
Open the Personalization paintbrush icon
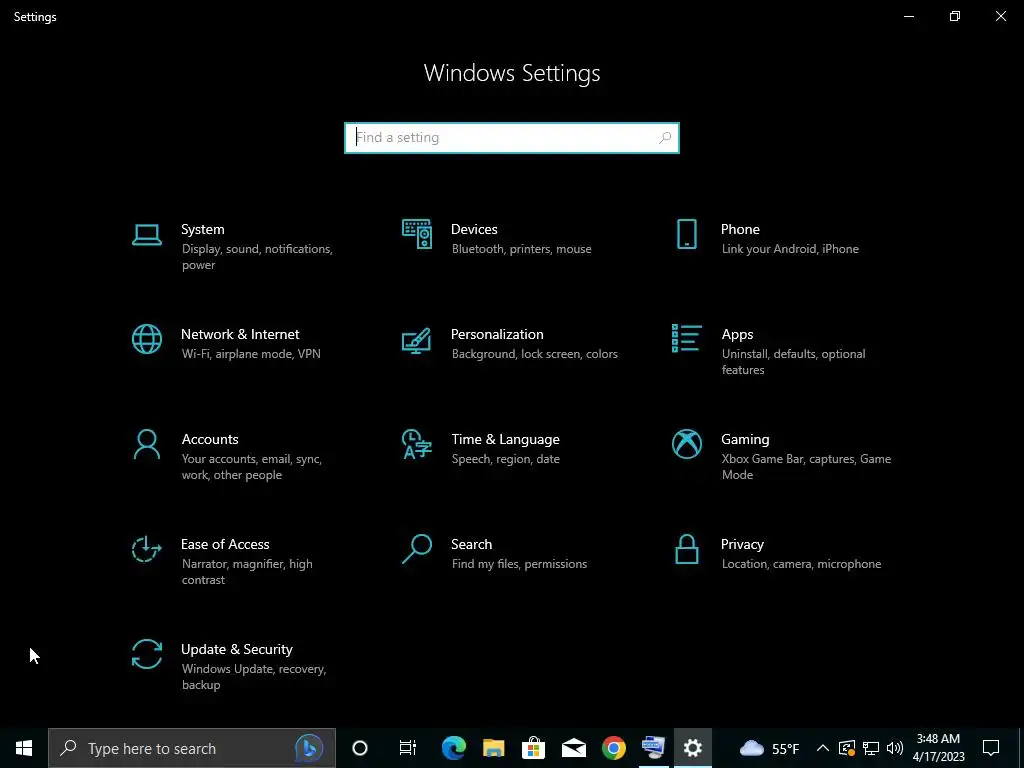click(x=417, y=340)
